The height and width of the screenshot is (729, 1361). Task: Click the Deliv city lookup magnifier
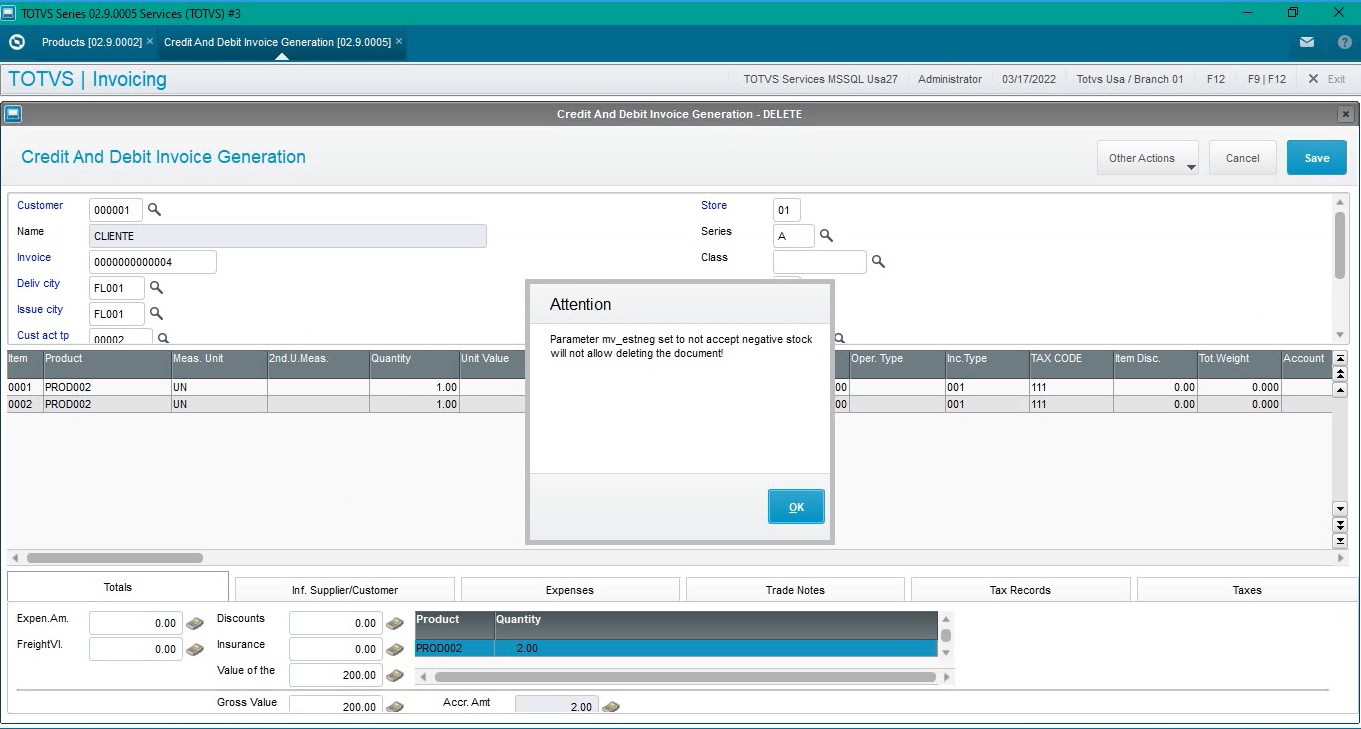[156, 288]
